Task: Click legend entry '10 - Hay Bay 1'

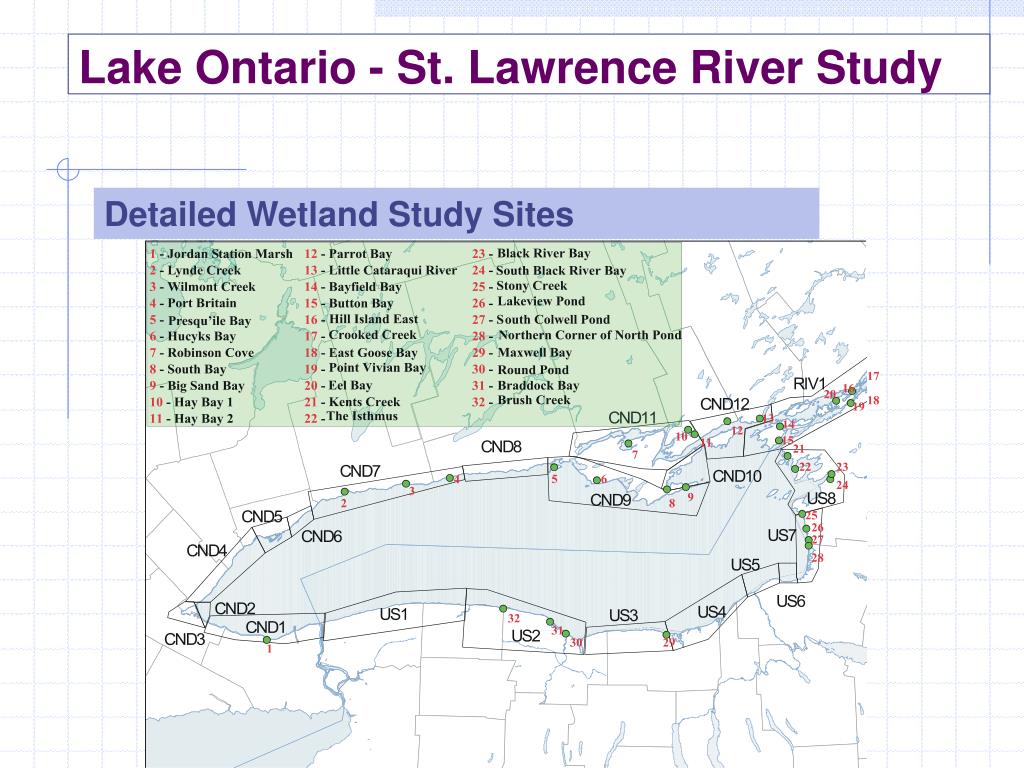Action: [x=191, y=402]
